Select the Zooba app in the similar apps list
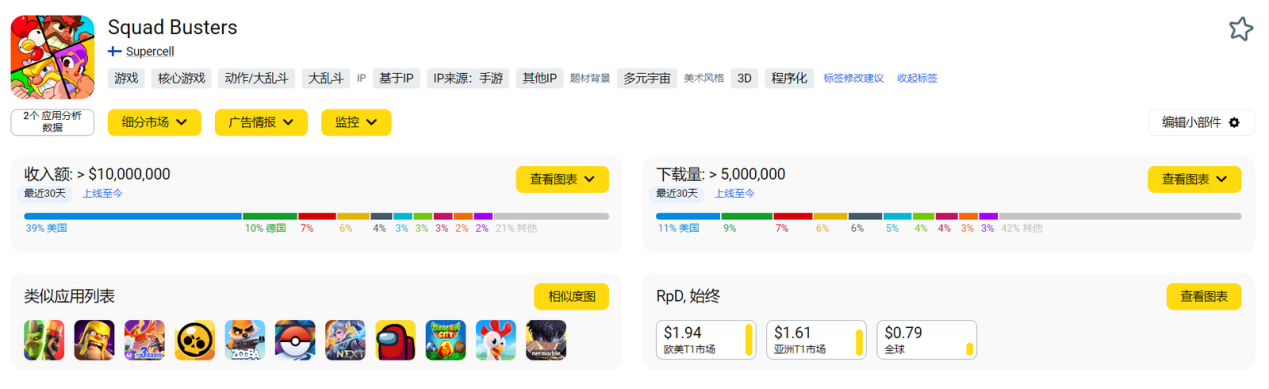The image size is (1269, 389). pyautogui.click(x=244, y=340)
